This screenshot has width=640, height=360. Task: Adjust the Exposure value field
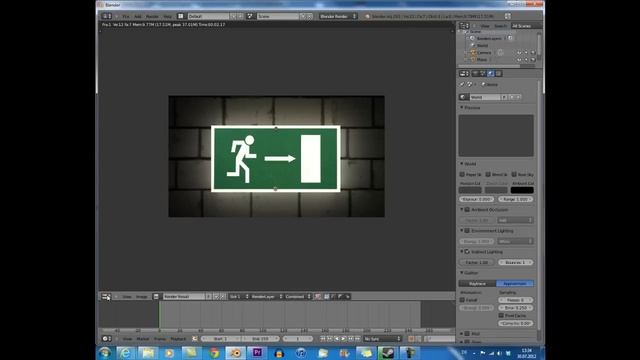point(477,199)
